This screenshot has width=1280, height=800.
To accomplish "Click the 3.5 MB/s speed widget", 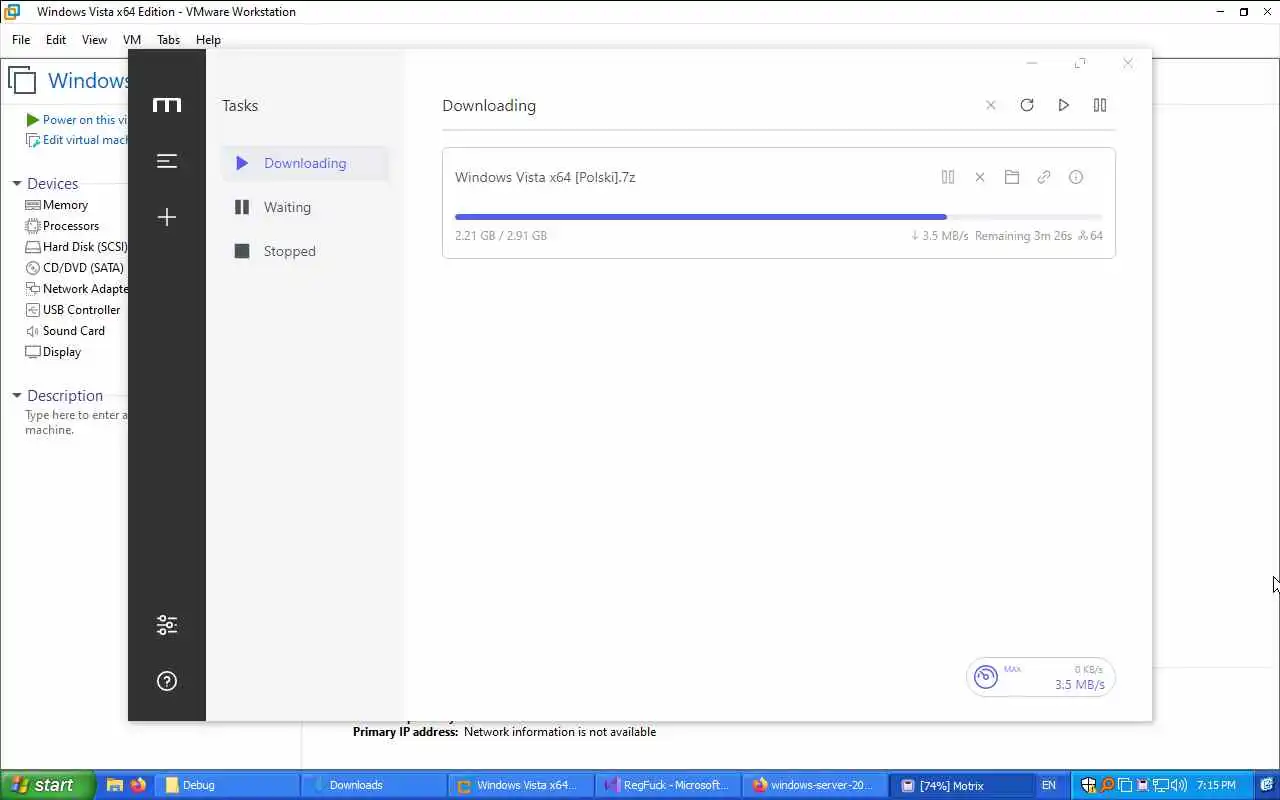I will [x=1041, y=677].
